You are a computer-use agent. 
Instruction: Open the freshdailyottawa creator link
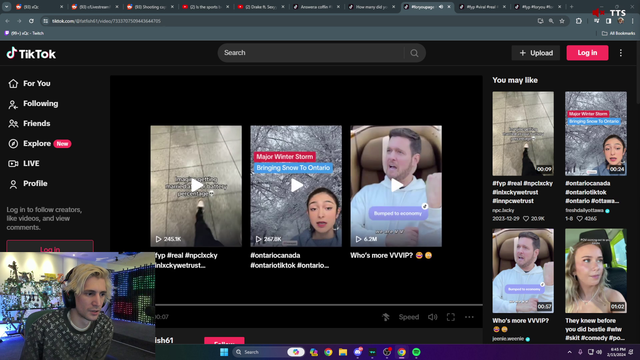584,210
